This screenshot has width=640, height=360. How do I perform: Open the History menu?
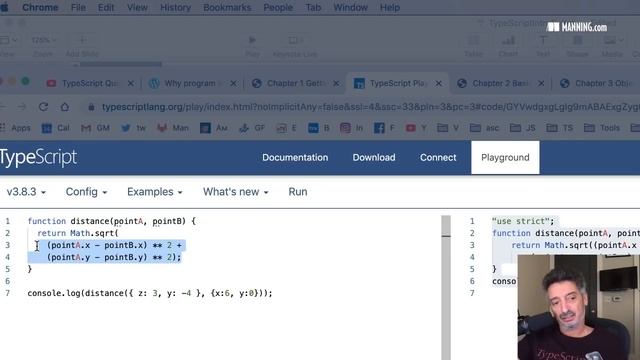tap(176, 7)
